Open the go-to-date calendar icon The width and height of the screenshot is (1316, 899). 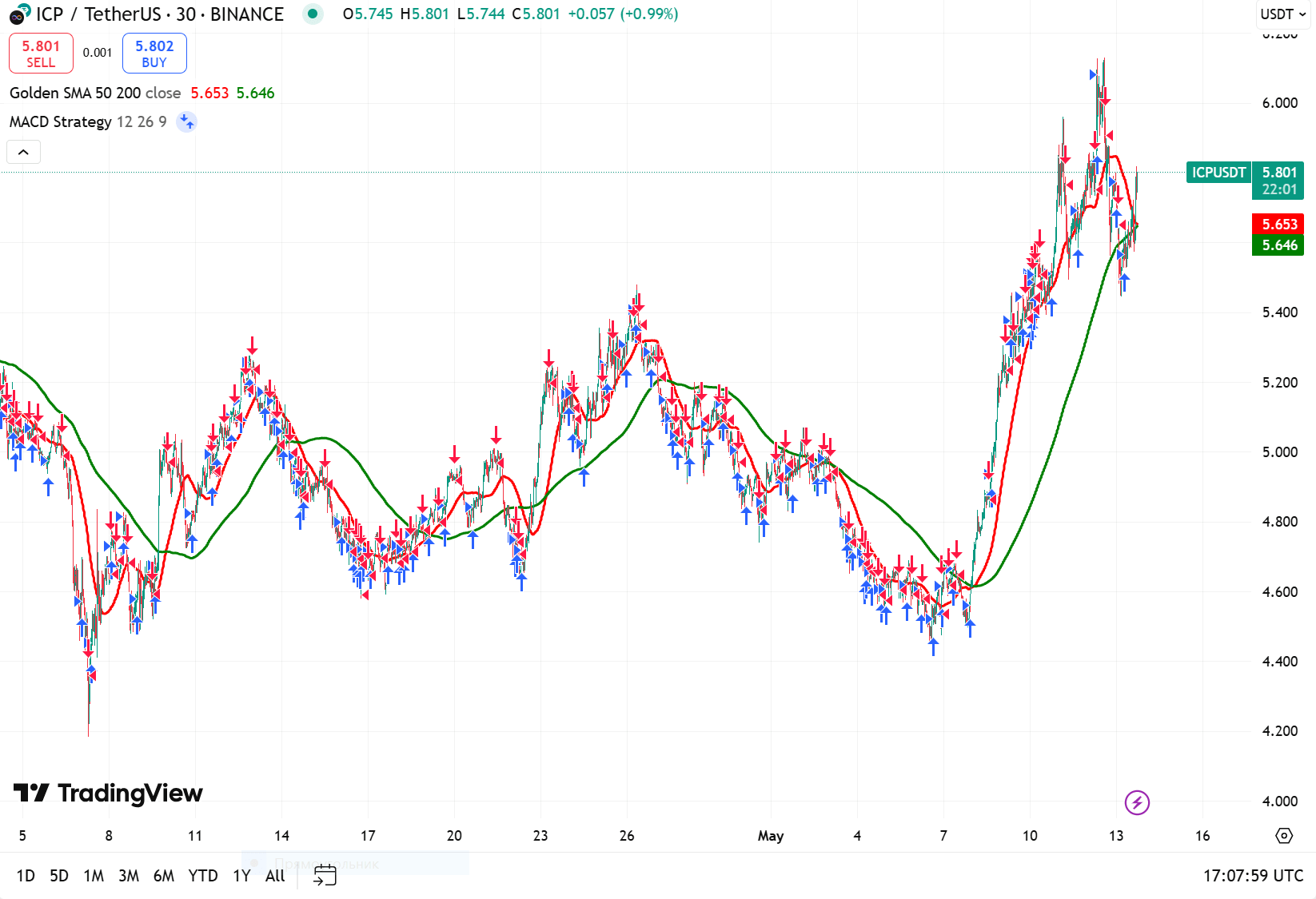click(x=325, y=875)
